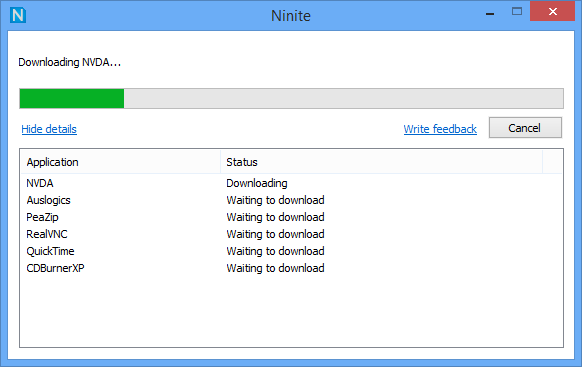
Task: Click the Downloading status for NVDA
Action: [x=257, y=183]
